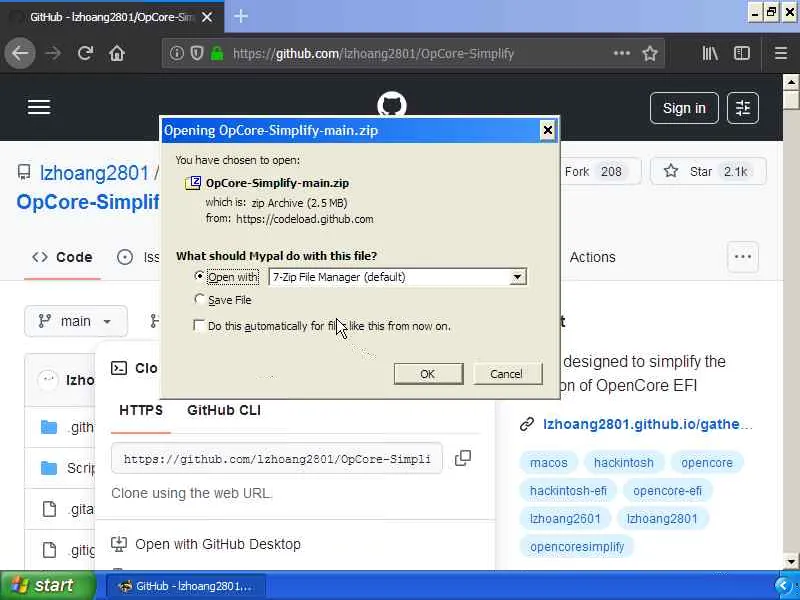Close the Opening OpCore-Simplify-main.zip dialog
Screen dimensions: 800x600
click(x=547, y=131)
